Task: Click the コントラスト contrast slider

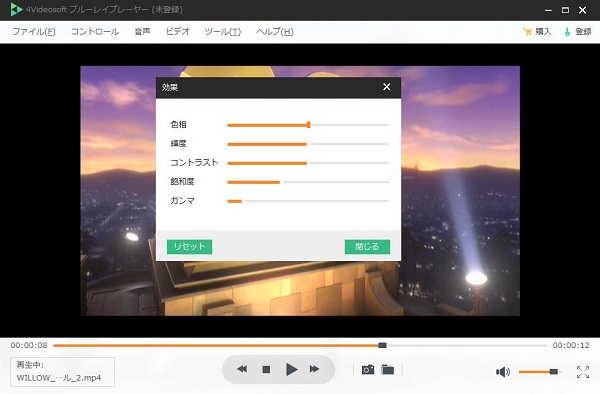Action: 308,163
